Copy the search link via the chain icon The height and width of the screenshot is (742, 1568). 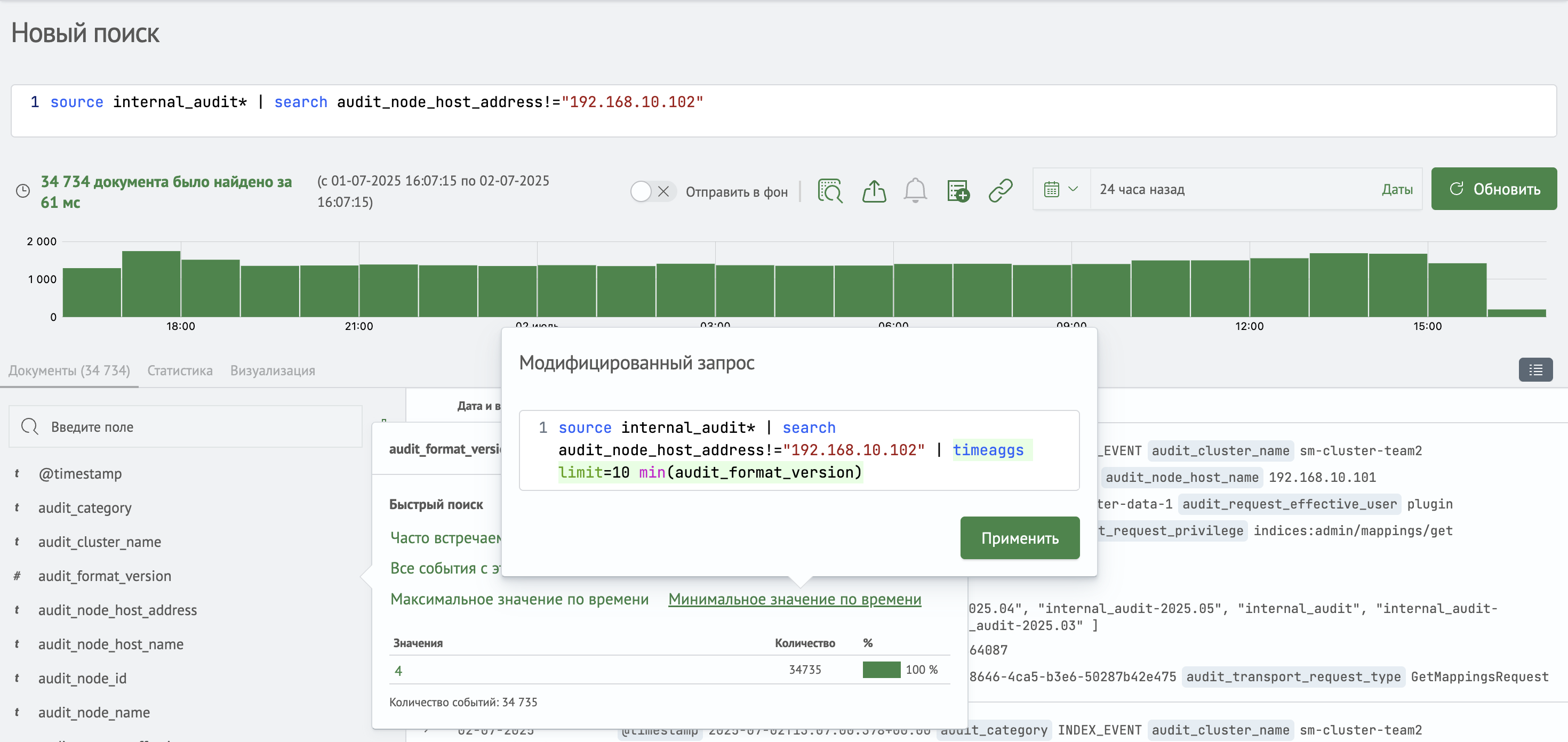coord(1001,190)
